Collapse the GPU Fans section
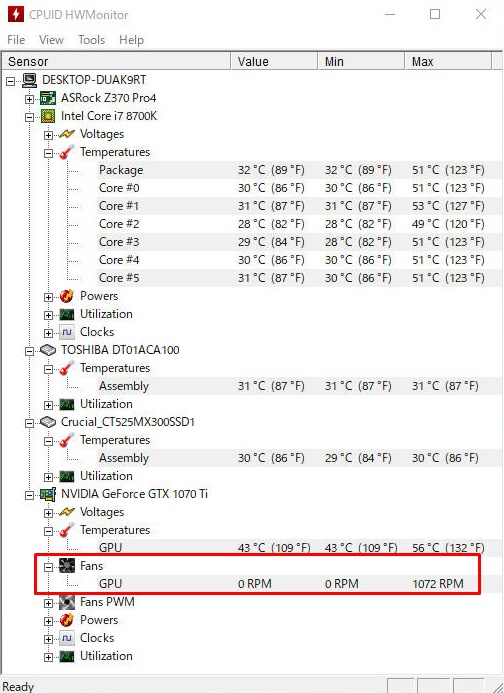Viewport: 504px width, 693px height. 48,567
